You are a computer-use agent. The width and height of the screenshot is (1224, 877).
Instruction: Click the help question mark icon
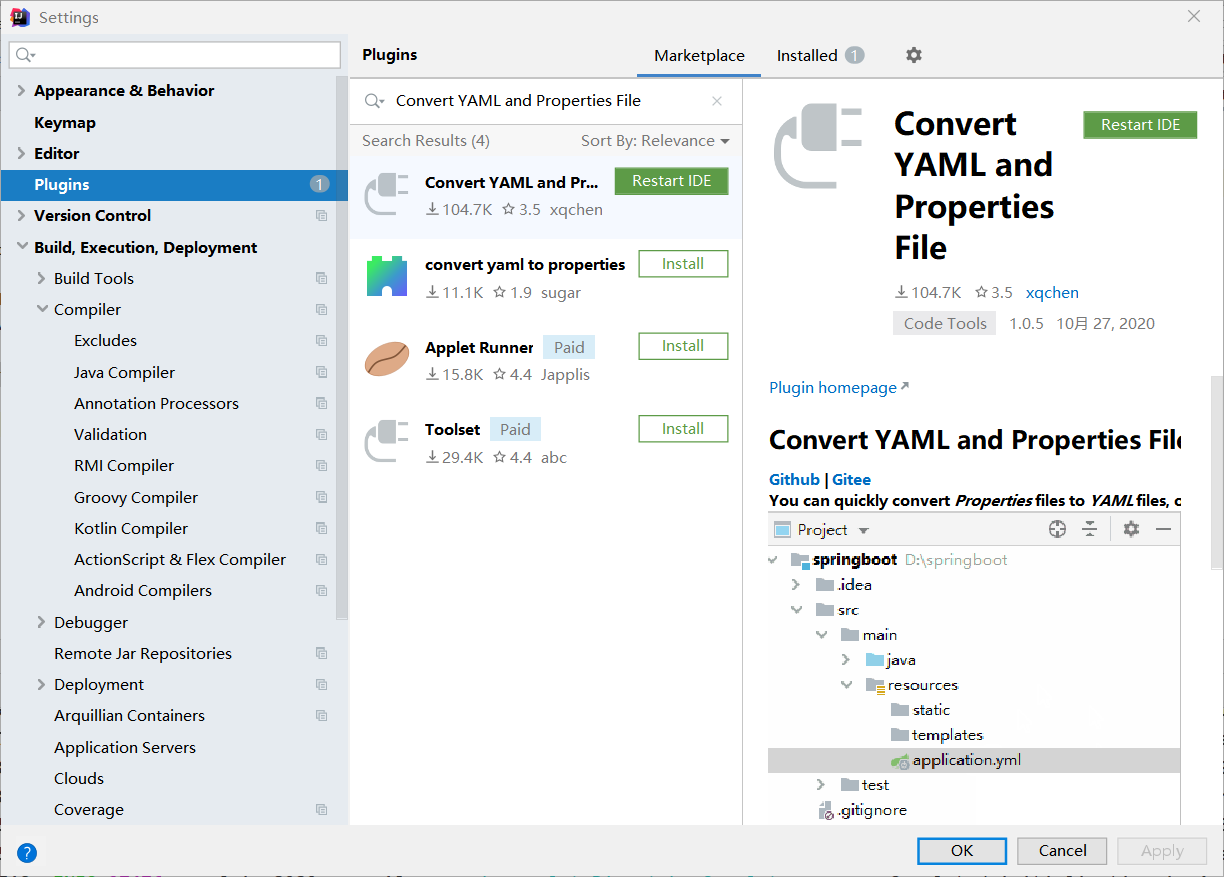coord(27,853)
